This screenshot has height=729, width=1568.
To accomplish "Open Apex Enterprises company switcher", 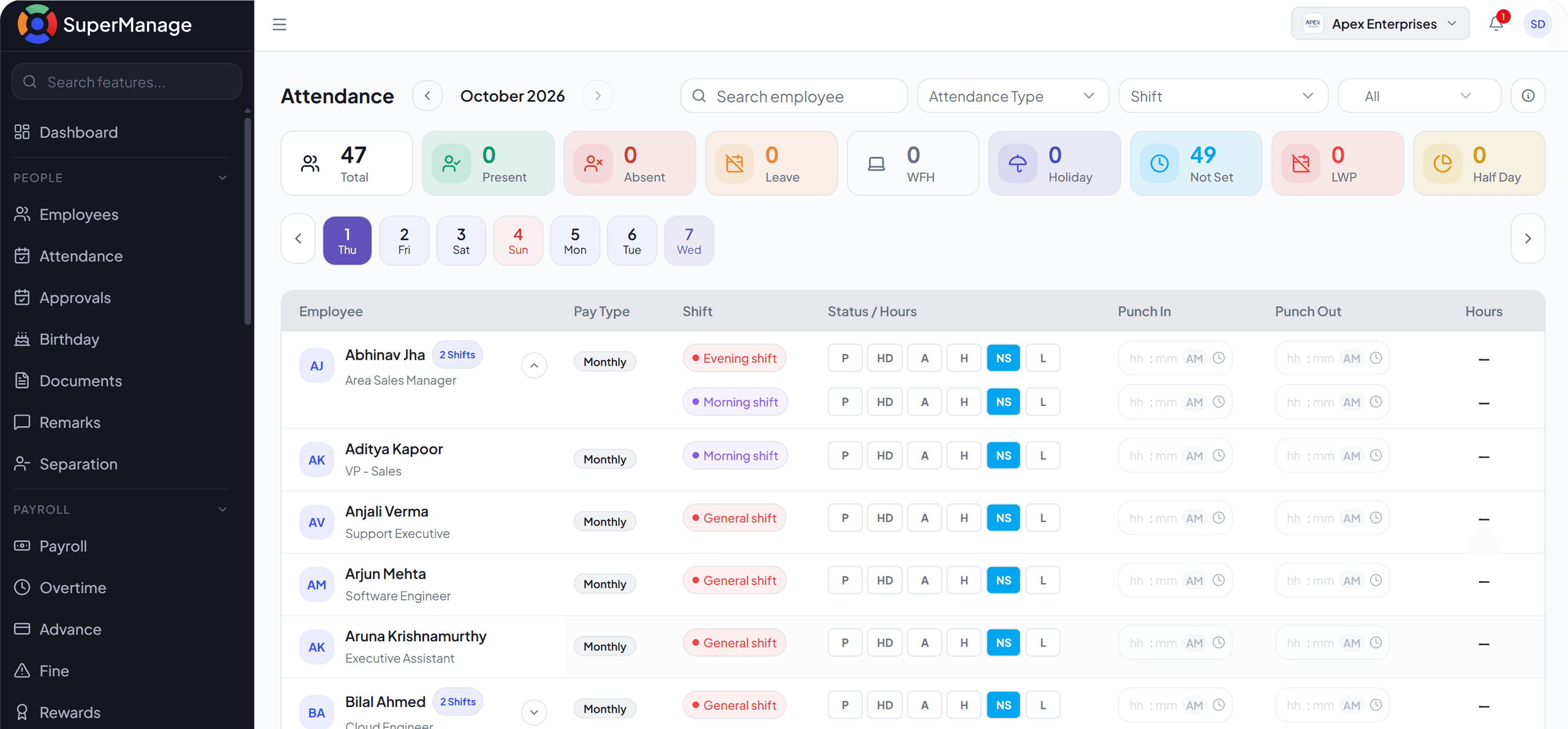I will pyautogui.click(x=1380, y=24).
